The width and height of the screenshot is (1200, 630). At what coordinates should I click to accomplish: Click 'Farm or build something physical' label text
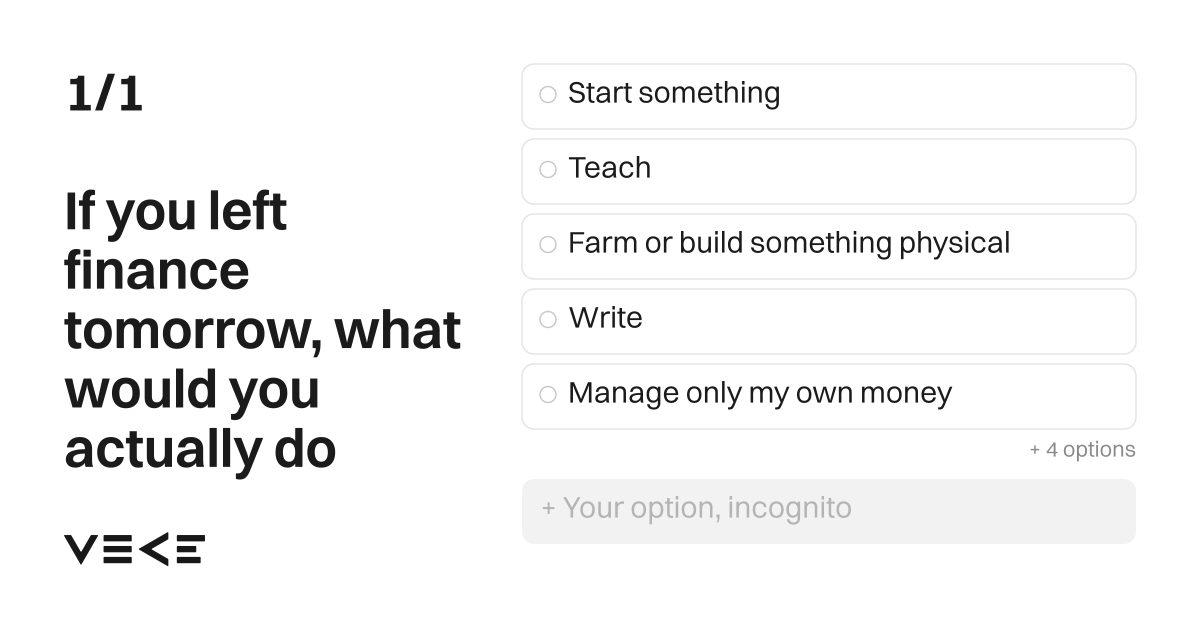789,244
